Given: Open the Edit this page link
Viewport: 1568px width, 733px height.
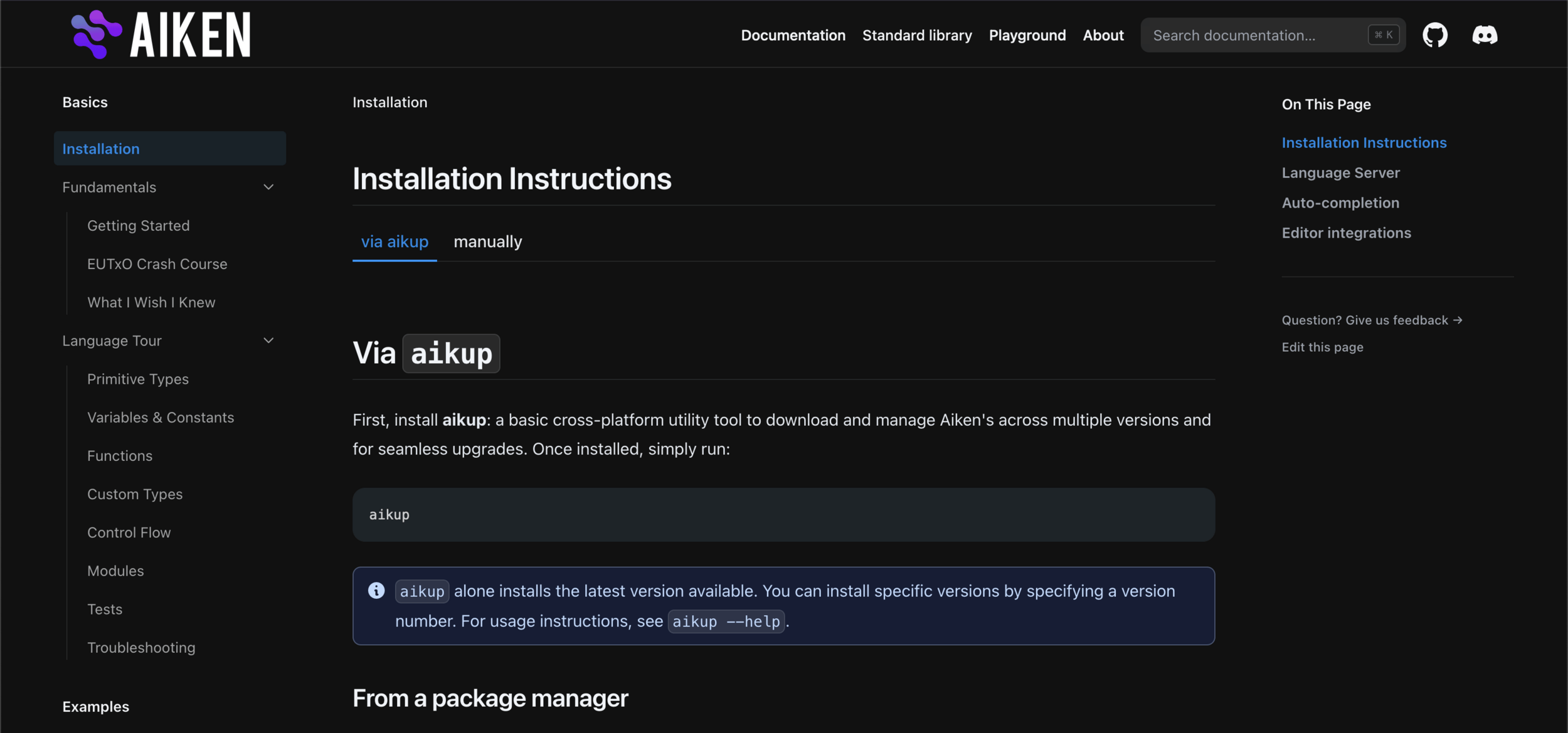Looking at the screenshot, I should tap(1322, 347).
